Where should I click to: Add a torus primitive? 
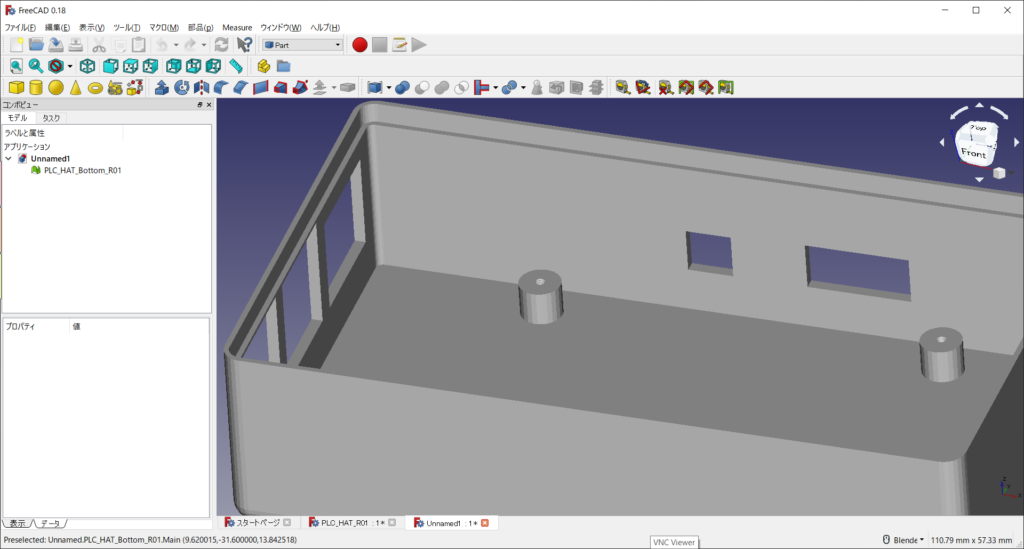click(x=95, y=88)
